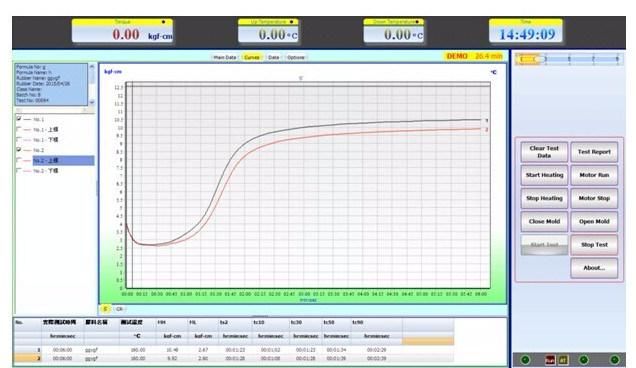Open the Options tab

tap(296, 58)
